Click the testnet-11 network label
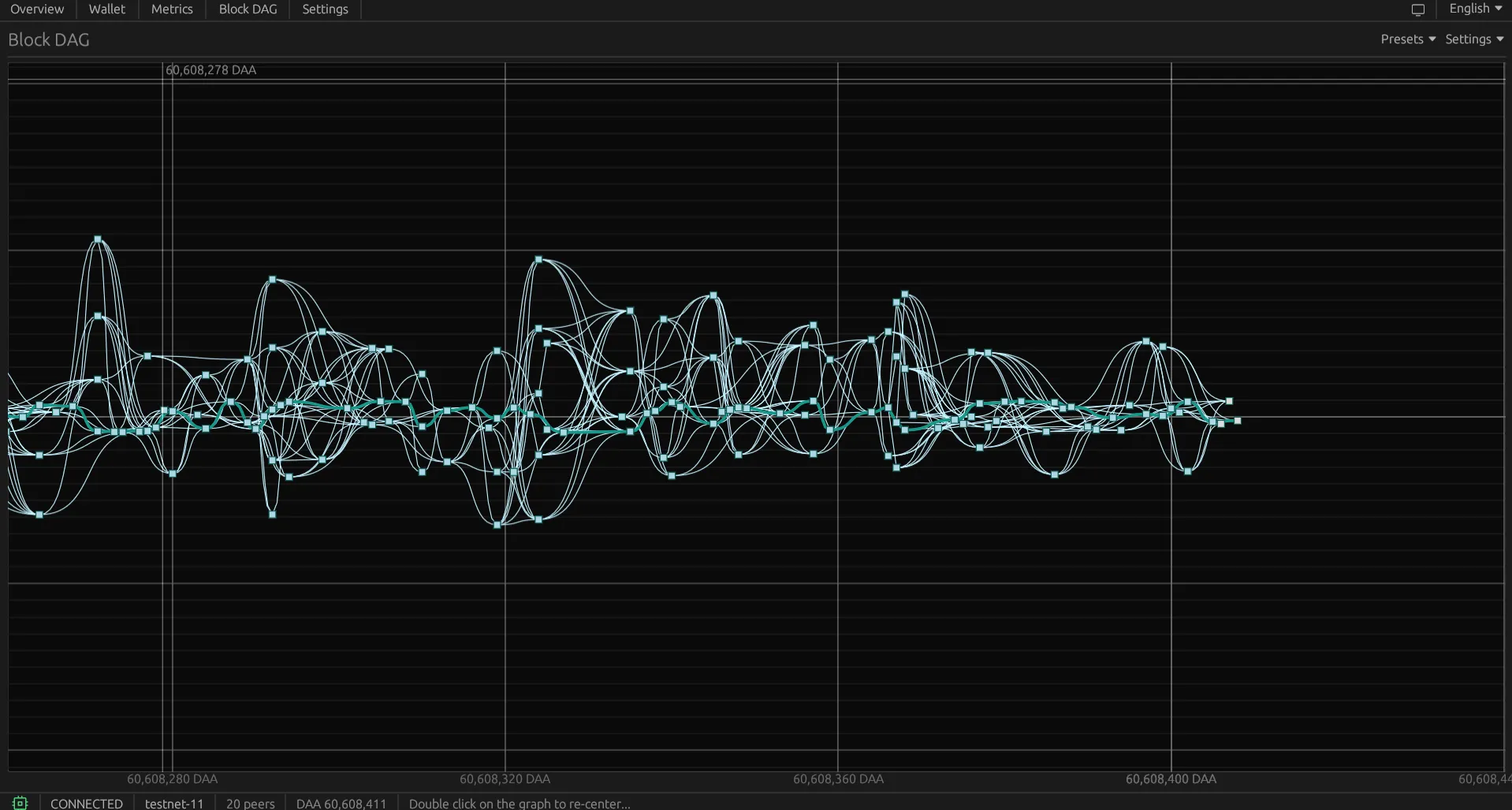1512x810 pixels. 174,803
